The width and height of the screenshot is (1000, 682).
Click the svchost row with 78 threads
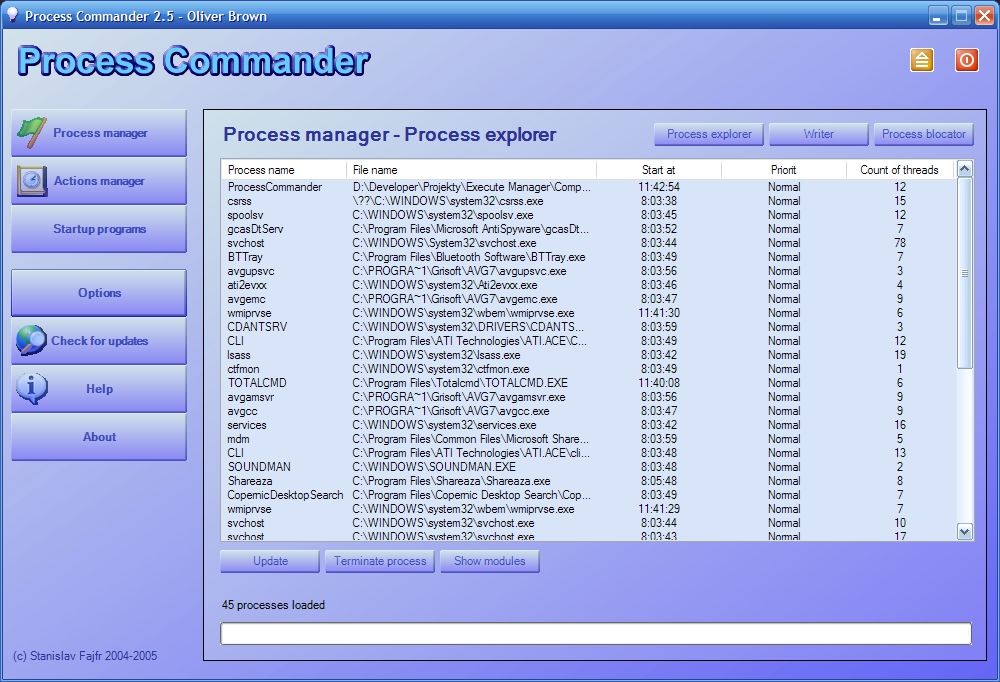[x=589, y=243]
